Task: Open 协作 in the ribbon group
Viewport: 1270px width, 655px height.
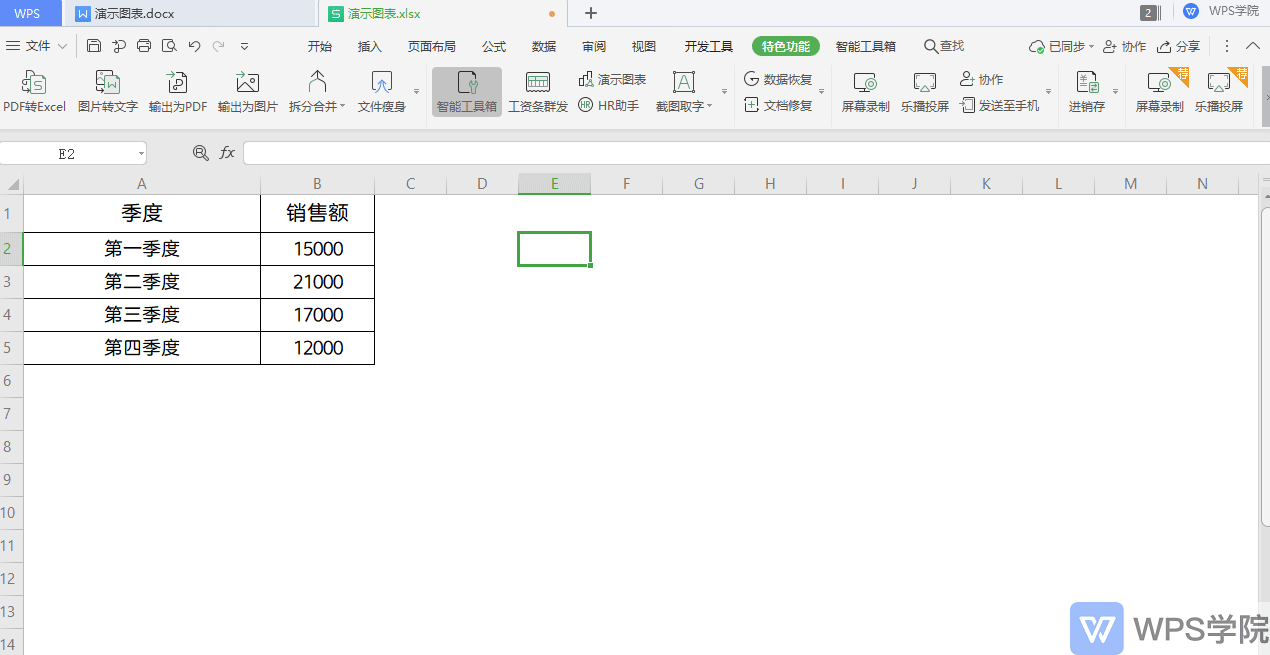Action: (981, 79)
